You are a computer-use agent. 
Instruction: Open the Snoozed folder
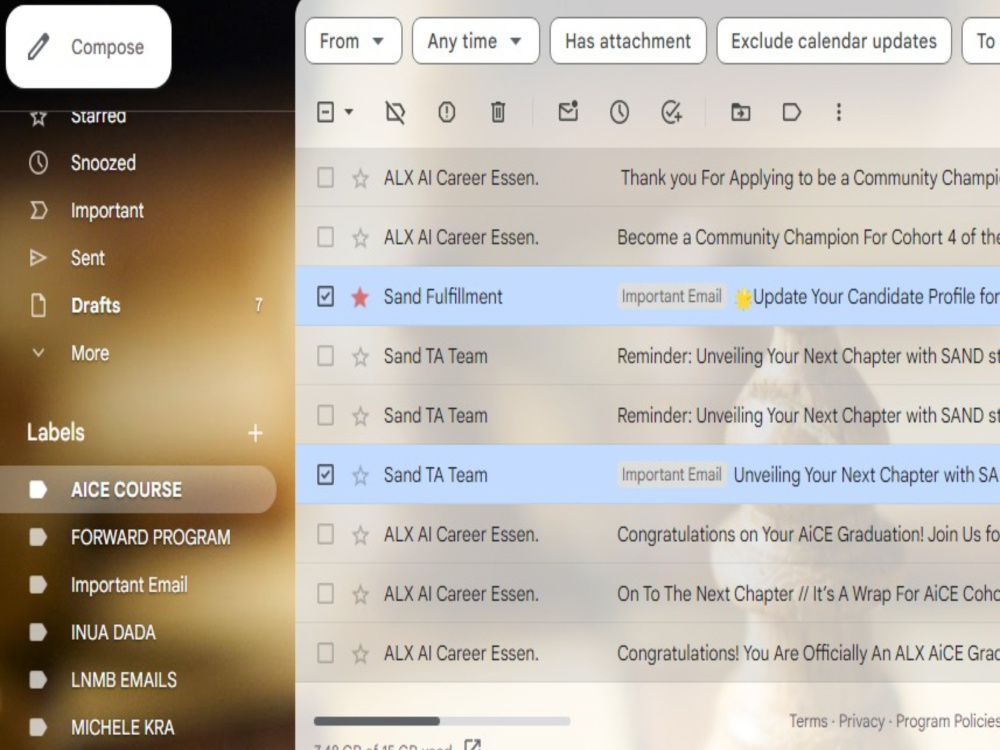tap(103, 163)
